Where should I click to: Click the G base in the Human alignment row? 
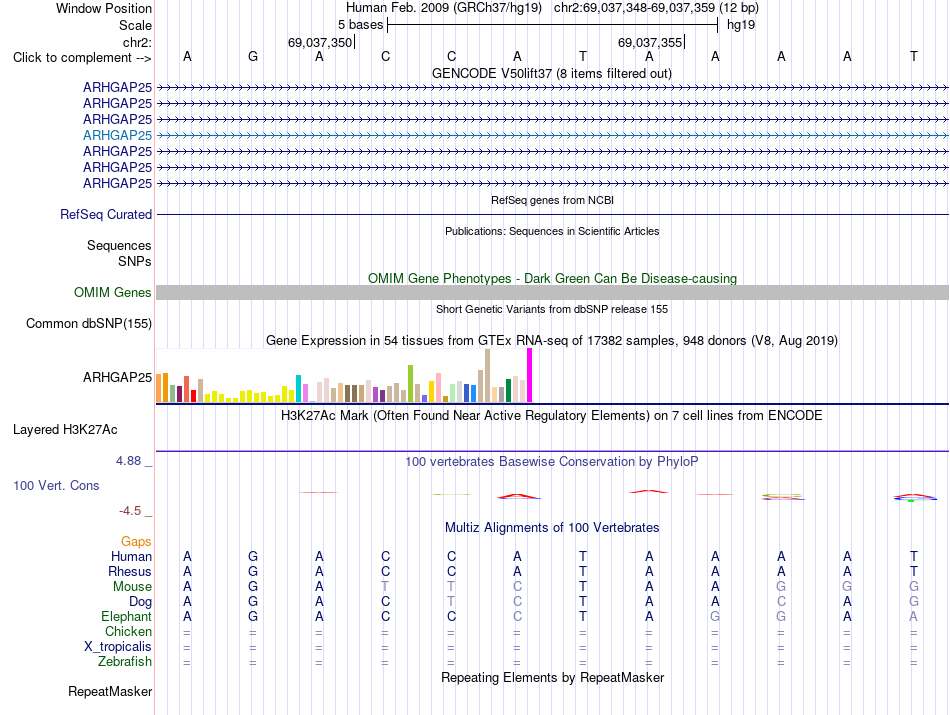[x=253, y=556]
